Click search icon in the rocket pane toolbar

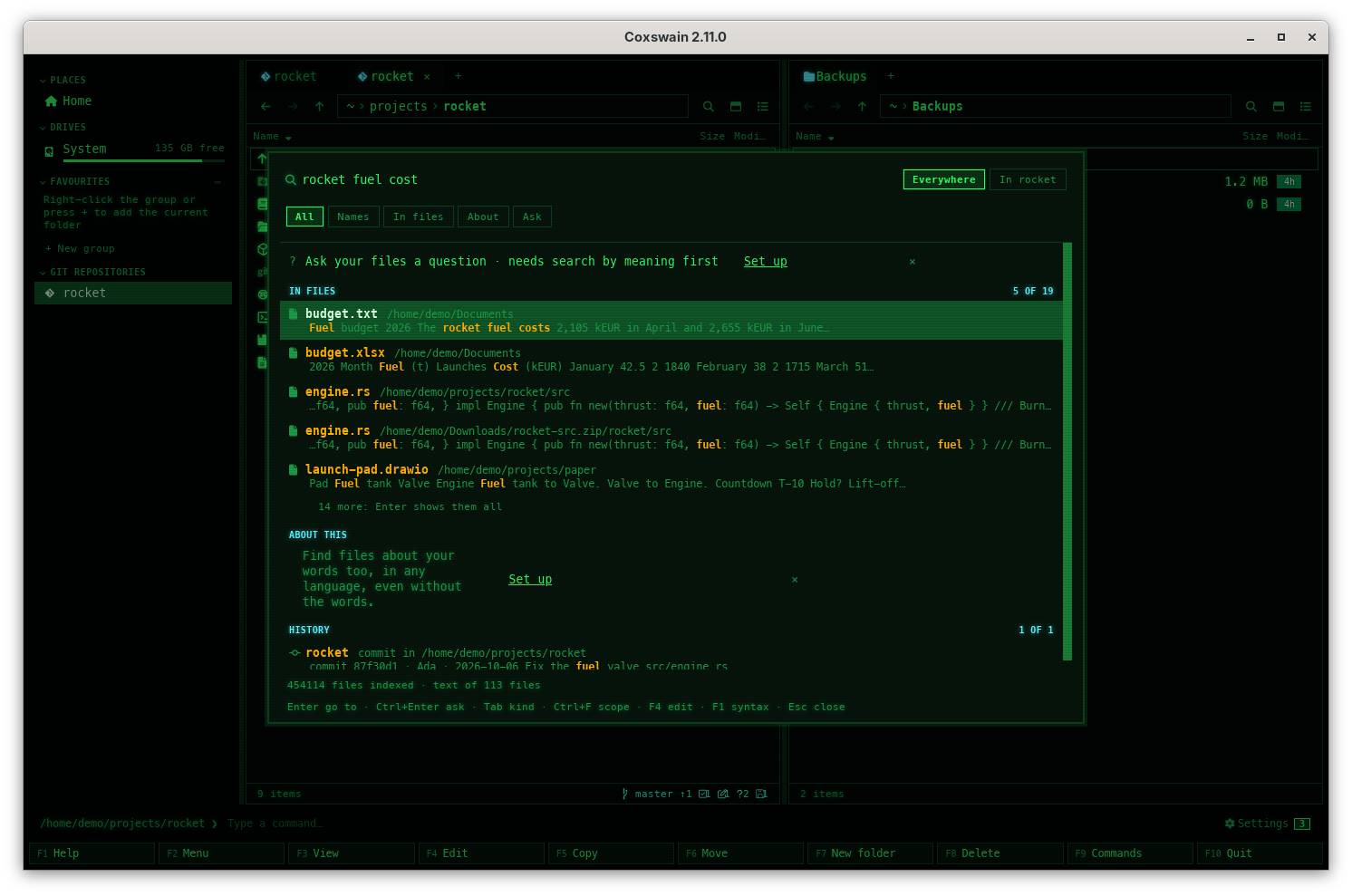point(709,107)
